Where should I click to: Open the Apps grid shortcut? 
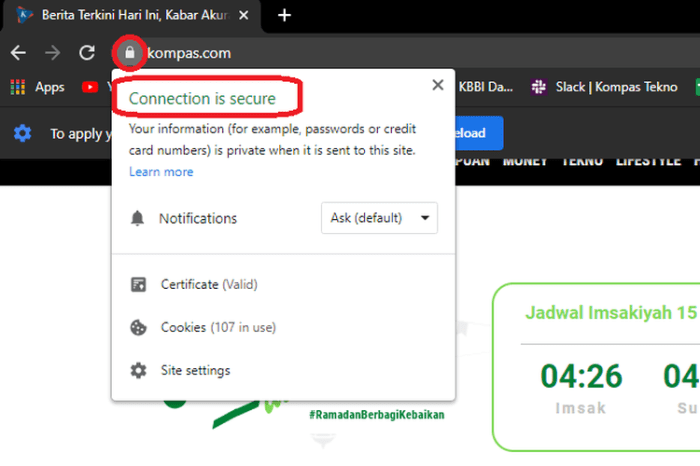point(37,87)
